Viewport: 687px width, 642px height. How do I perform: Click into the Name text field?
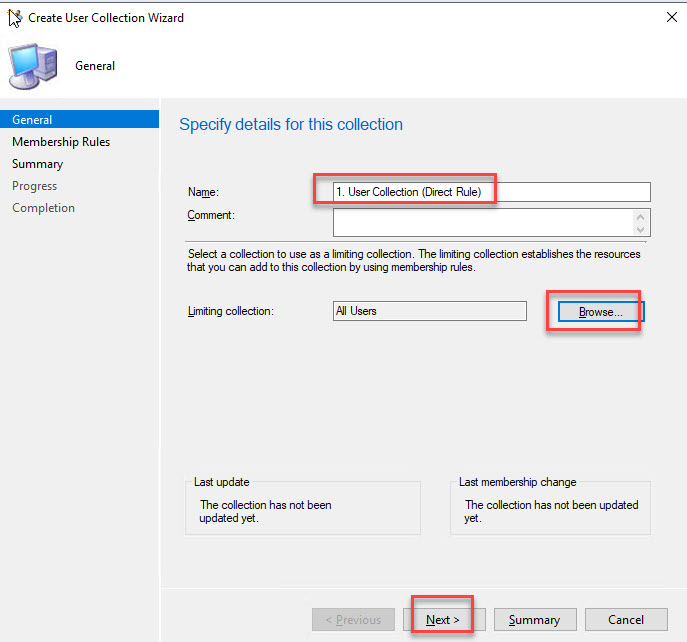(491, 192)
